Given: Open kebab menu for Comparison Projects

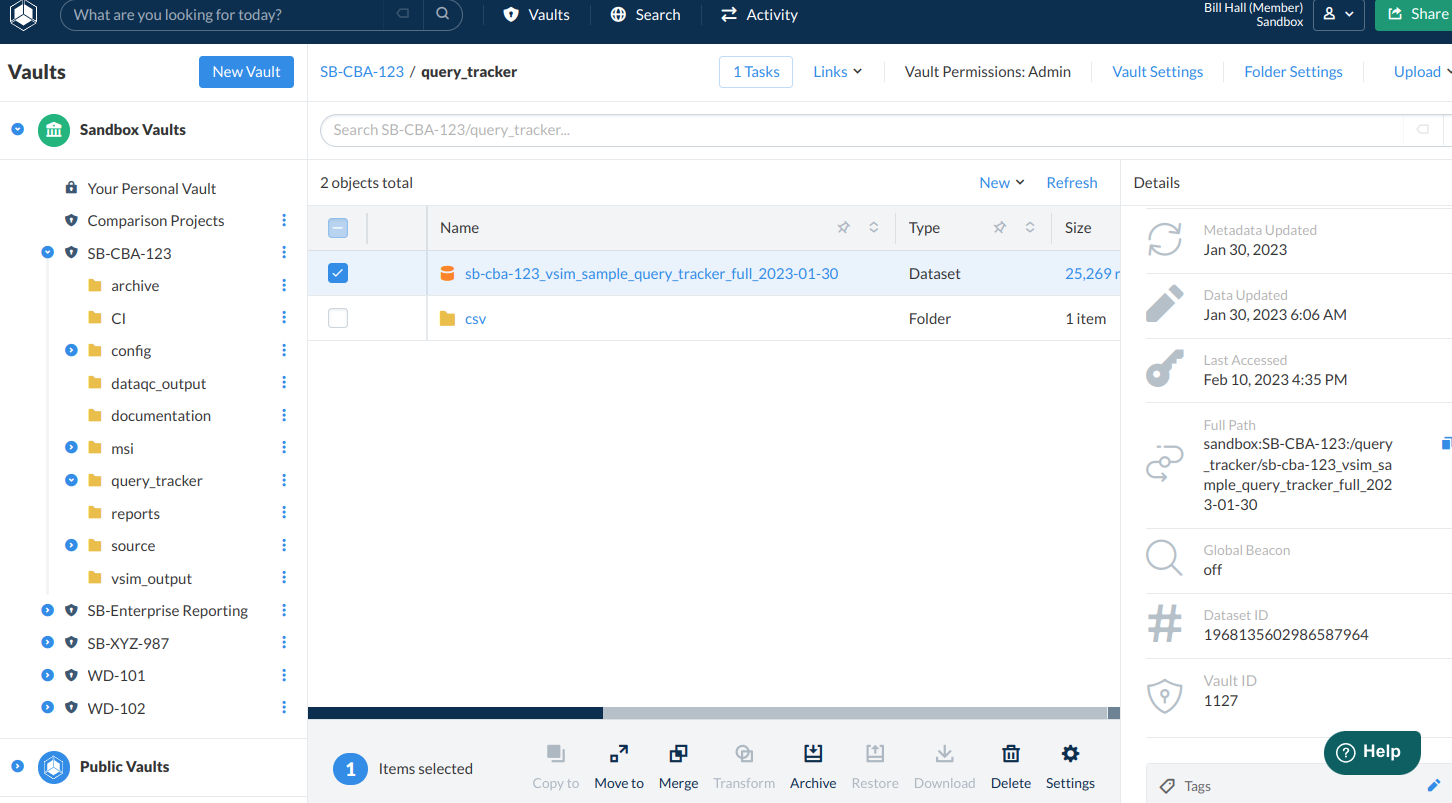Looking at the screenshot, I should pos(284,221).
